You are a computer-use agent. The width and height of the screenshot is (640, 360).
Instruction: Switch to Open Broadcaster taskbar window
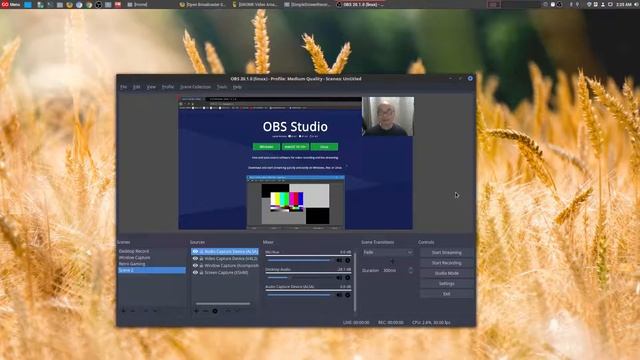(x=203, y=4)
